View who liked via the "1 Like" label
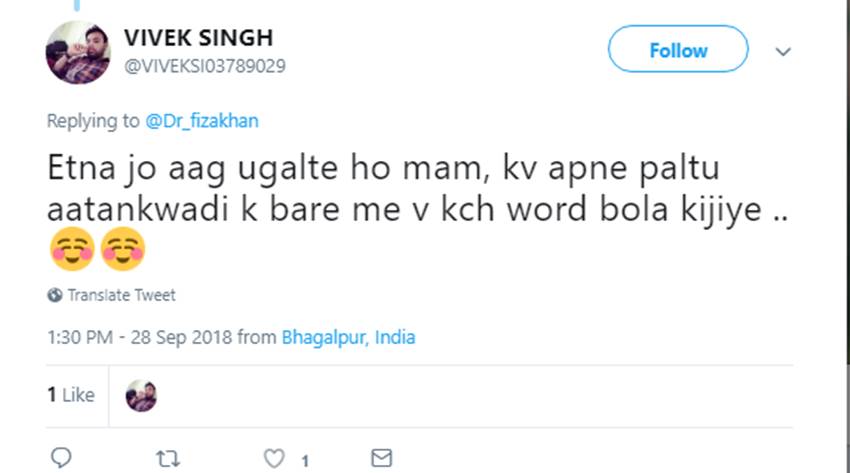Image resolution: width=850 pixels, height=473 pixels. (70, 395)
